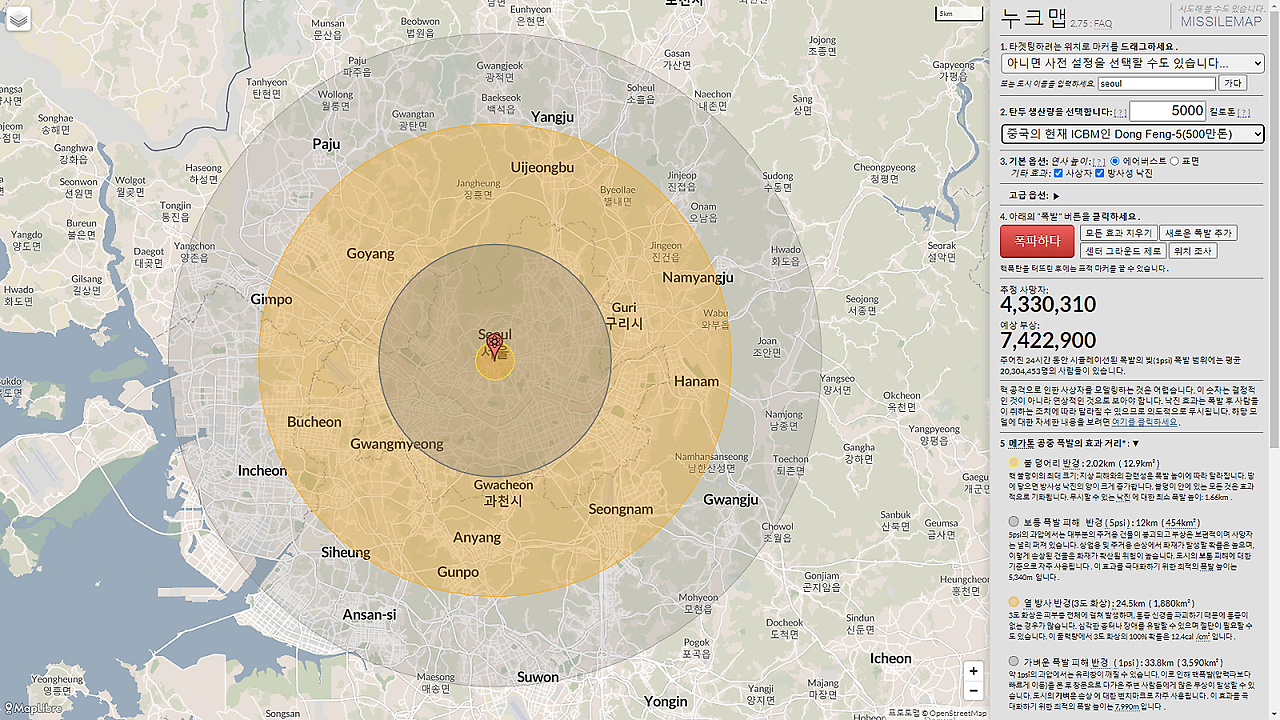Viewport: 1280px width, 720px height.
Task: Click the Hanam label on the map
Action: (696, 381)
